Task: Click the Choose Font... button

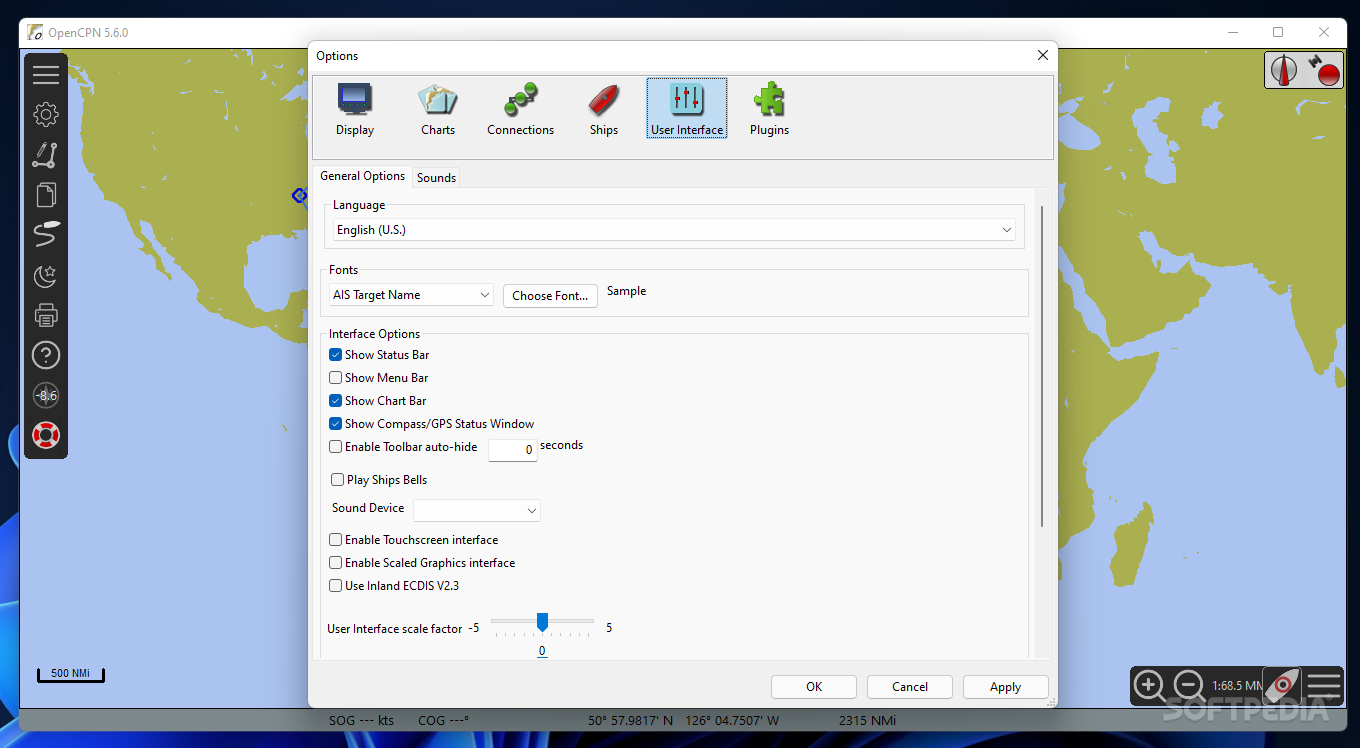Action: point(550,296)
